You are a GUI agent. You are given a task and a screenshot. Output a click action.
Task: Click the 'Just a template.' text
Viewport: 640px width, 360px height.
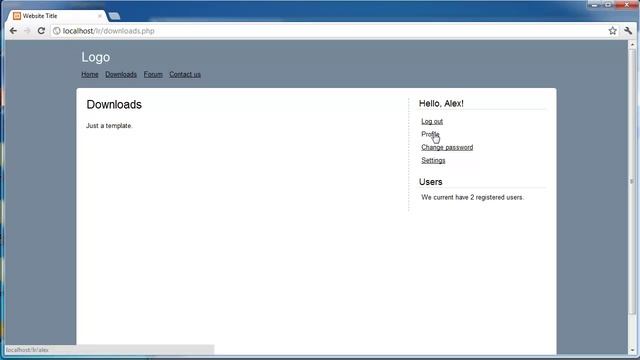109,126
